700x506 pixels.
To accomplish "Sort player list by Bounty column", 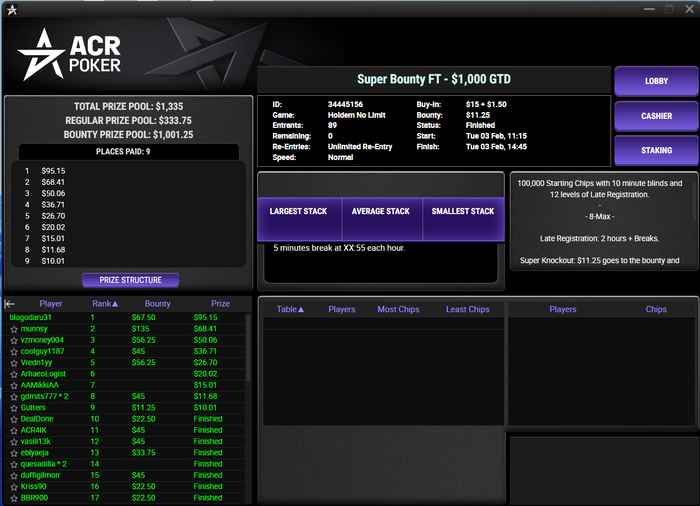I will tap(157, 304).
